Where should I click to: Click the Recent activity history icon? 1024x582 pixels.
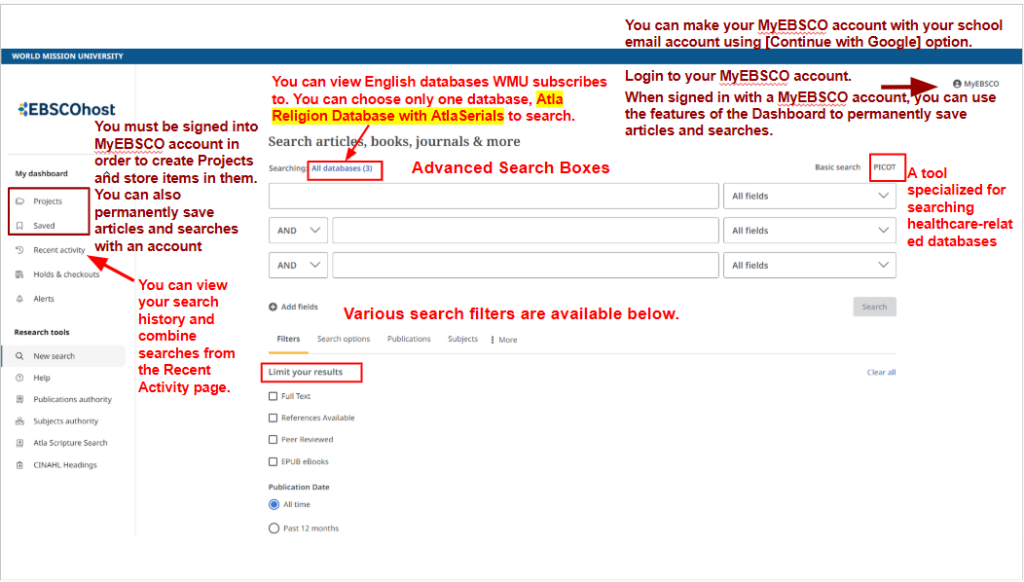point(20,250)
